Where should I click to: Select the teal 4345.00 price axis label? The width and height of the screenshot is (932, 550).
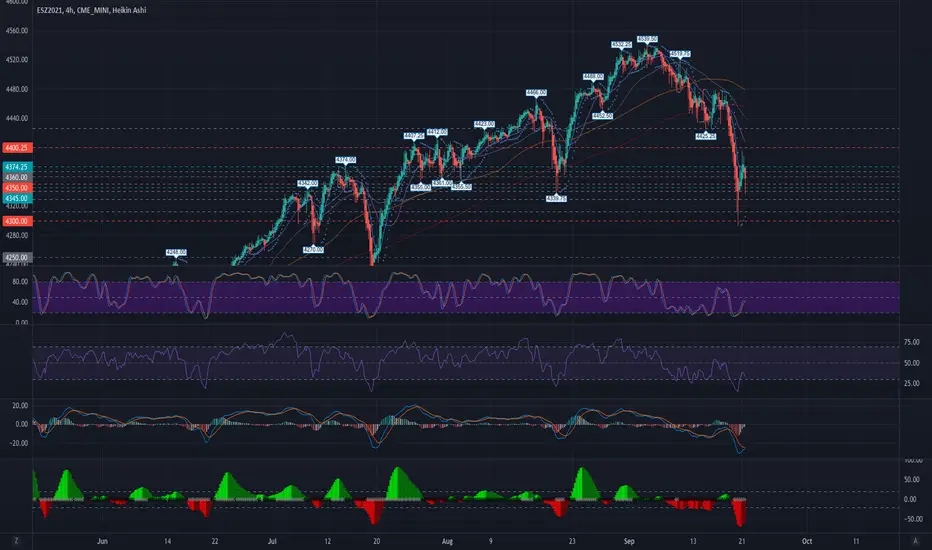[x=17, y=198]
